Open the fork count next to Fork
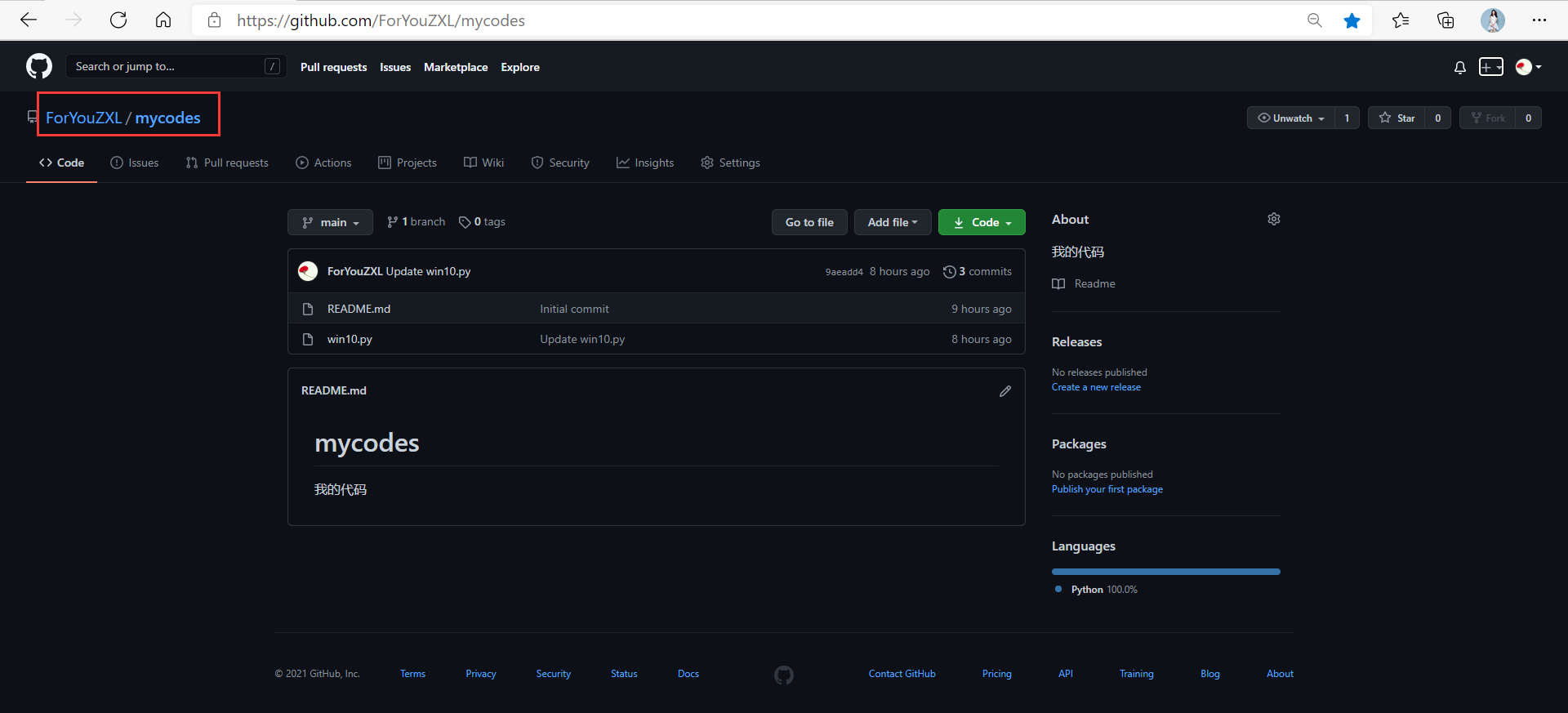Screen dimensions: 1568x713 [1528, 118]
